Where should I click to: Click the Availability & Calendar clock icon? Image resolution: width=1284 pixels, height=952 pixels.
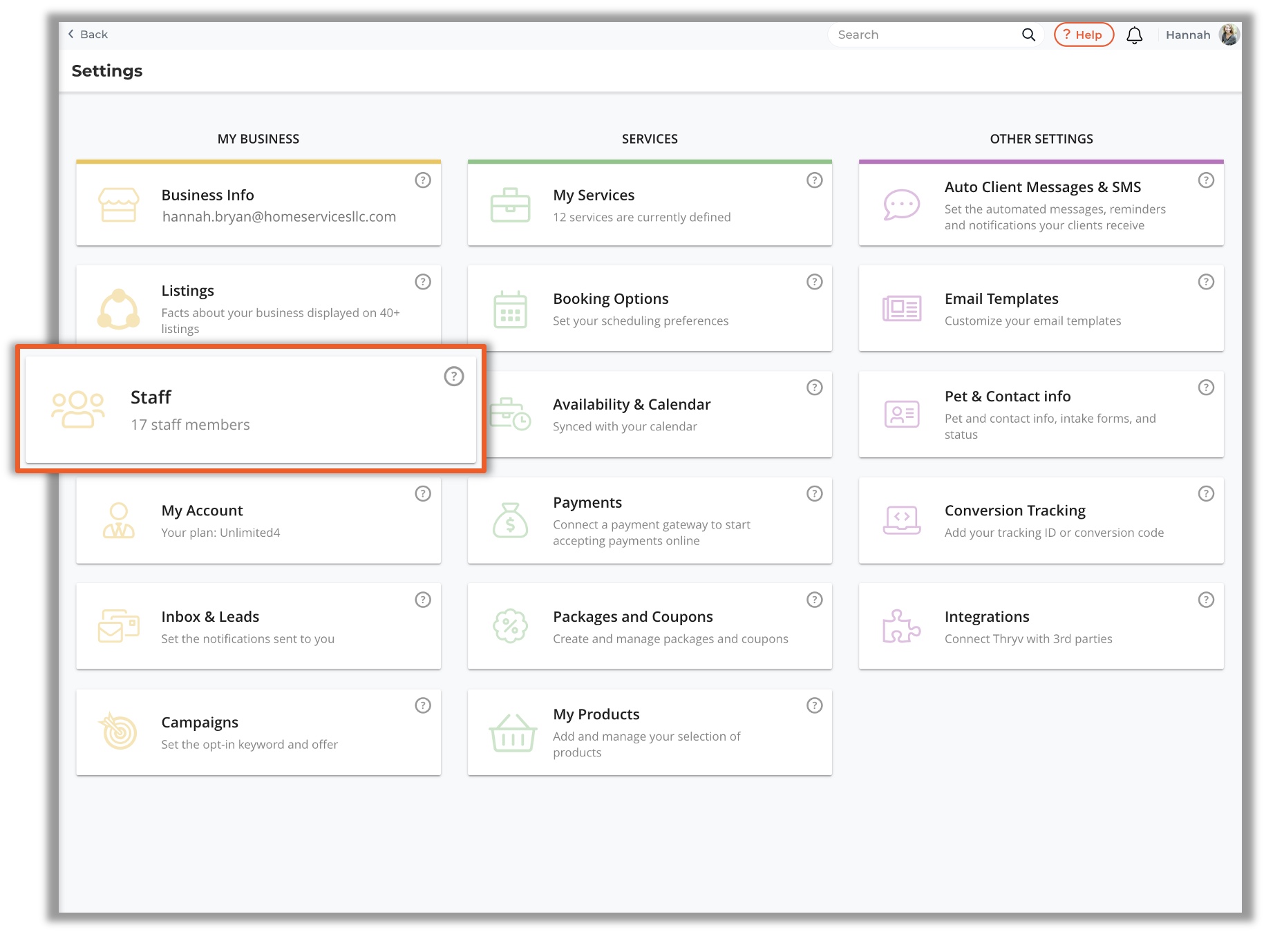pyautogui.click(x=510, y=414)
